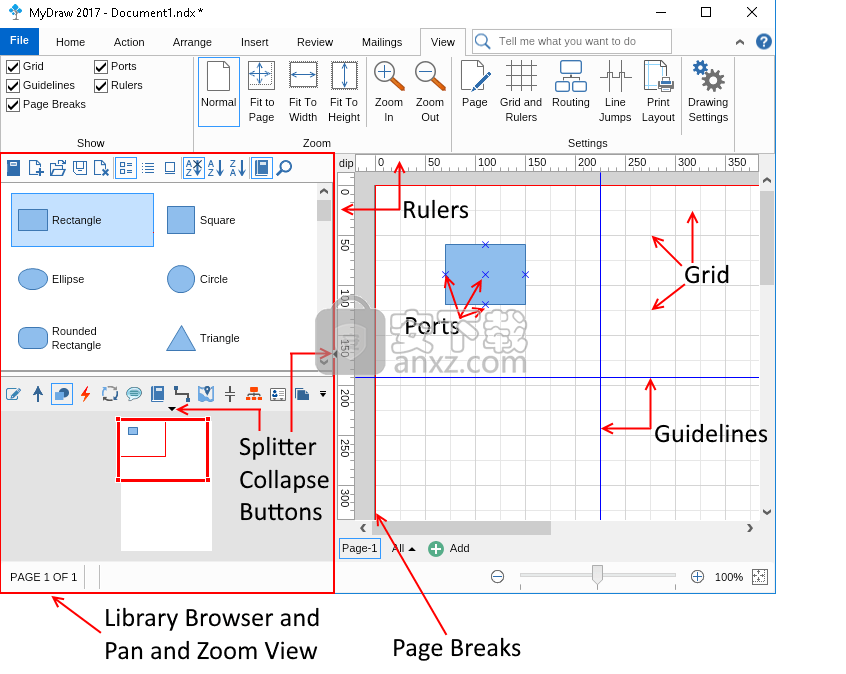This screenshot has width=846, height=674.
Task: Click Fit to Page zoom button
Action: pos(262,92)
